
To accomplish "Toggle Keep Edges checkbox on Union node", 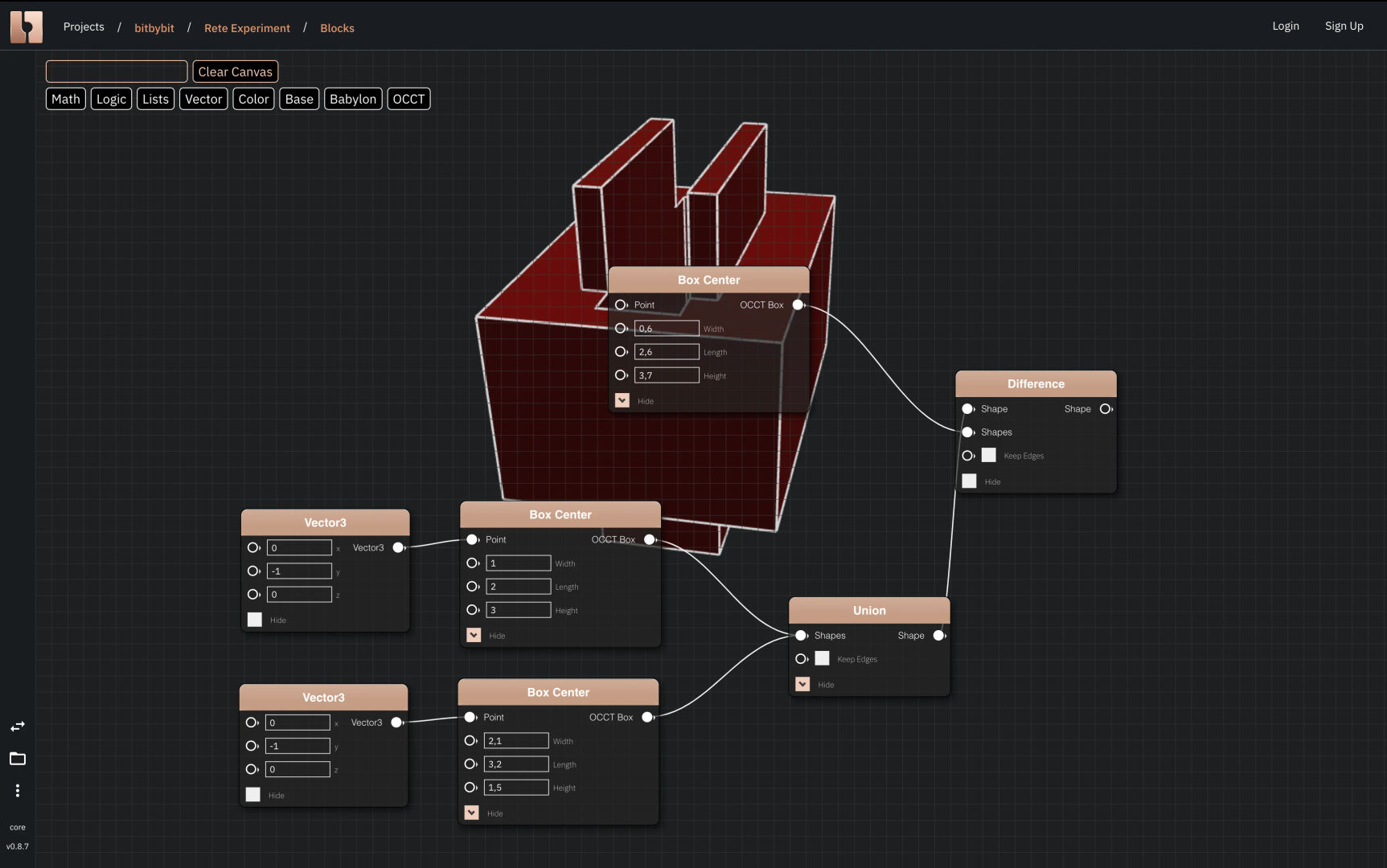I will click(822, 659).
